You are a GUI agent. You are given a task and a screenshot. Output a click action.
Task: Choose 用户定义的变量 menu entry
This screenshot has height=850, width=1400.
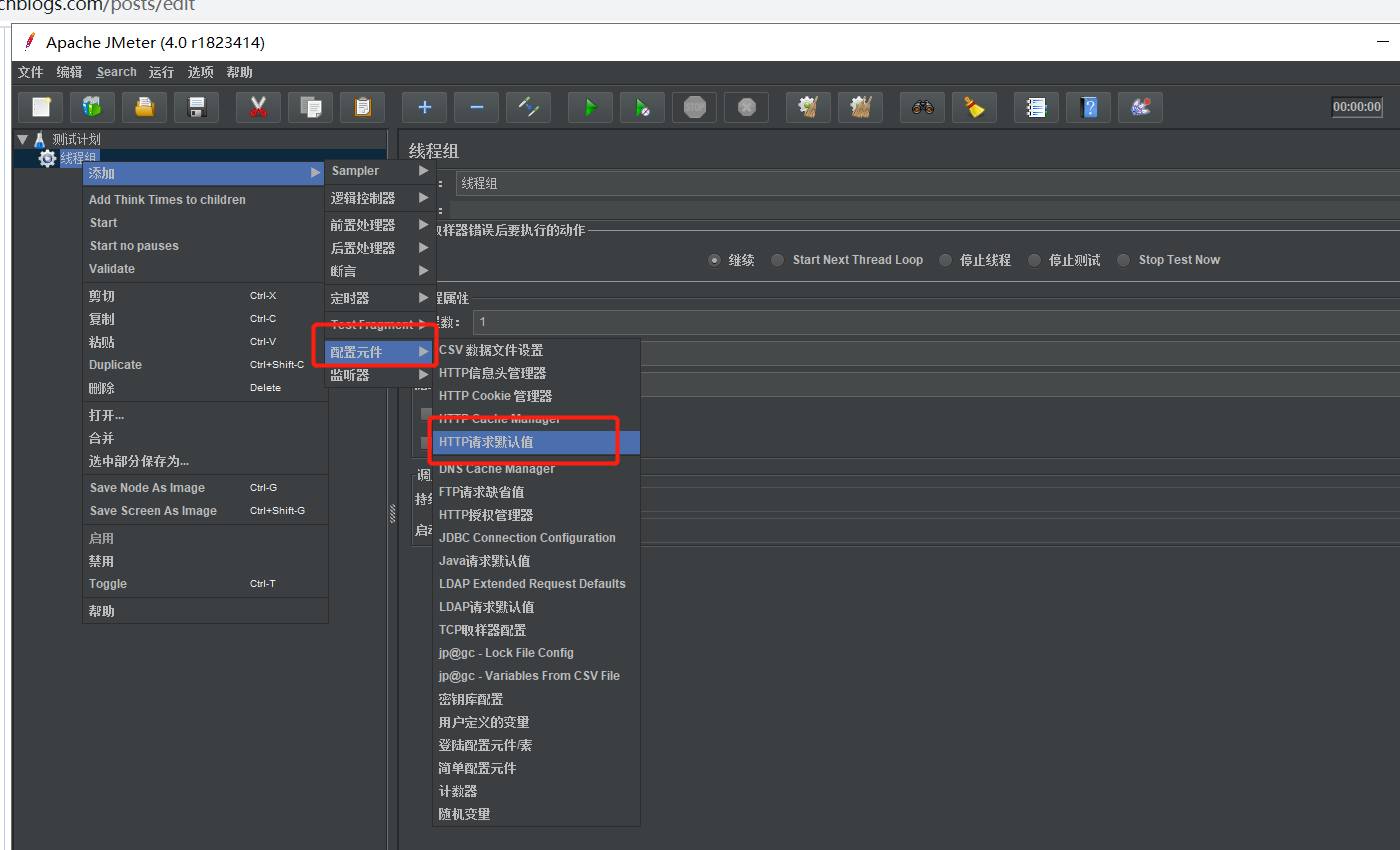point(536,722)
